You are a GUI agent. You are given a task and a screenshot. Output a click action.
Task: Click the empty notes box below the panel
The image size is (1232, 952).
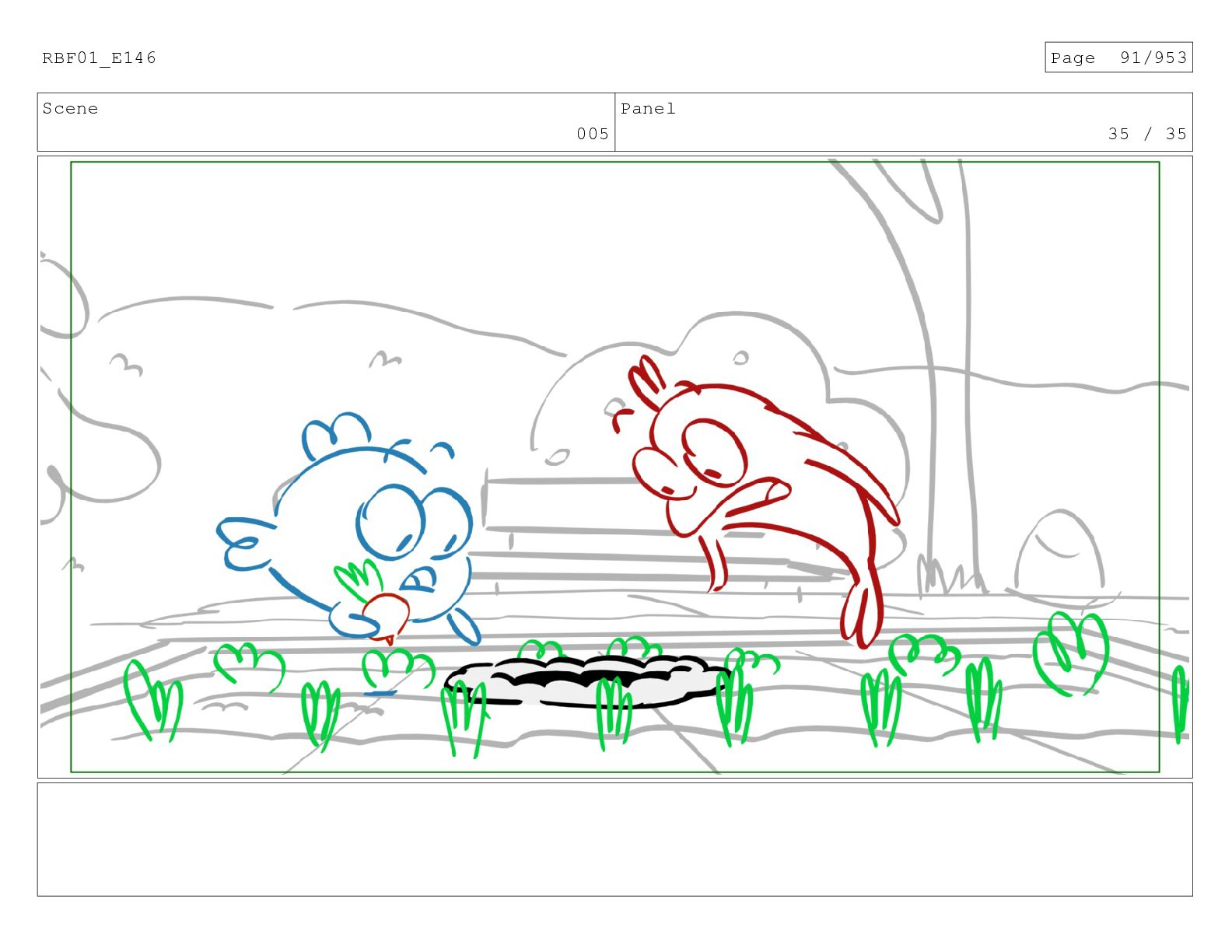pos(614,839)
